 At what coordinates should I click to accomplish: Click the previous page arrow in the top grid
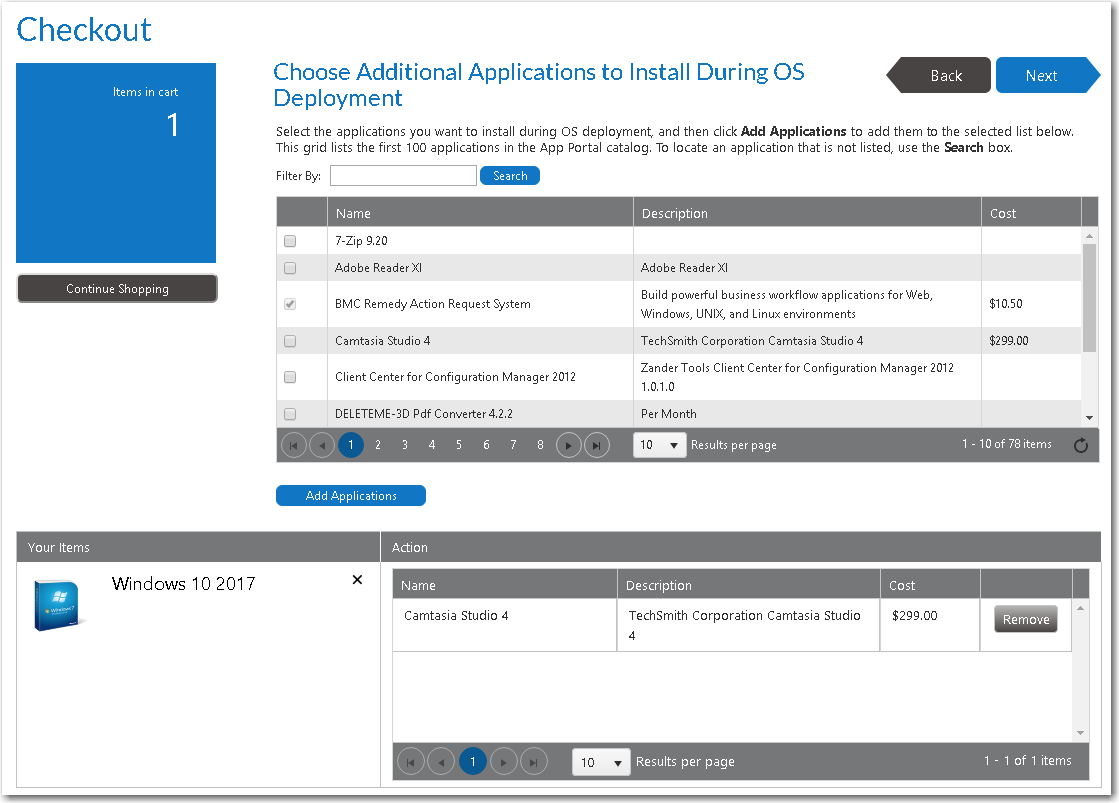point(321,445)
